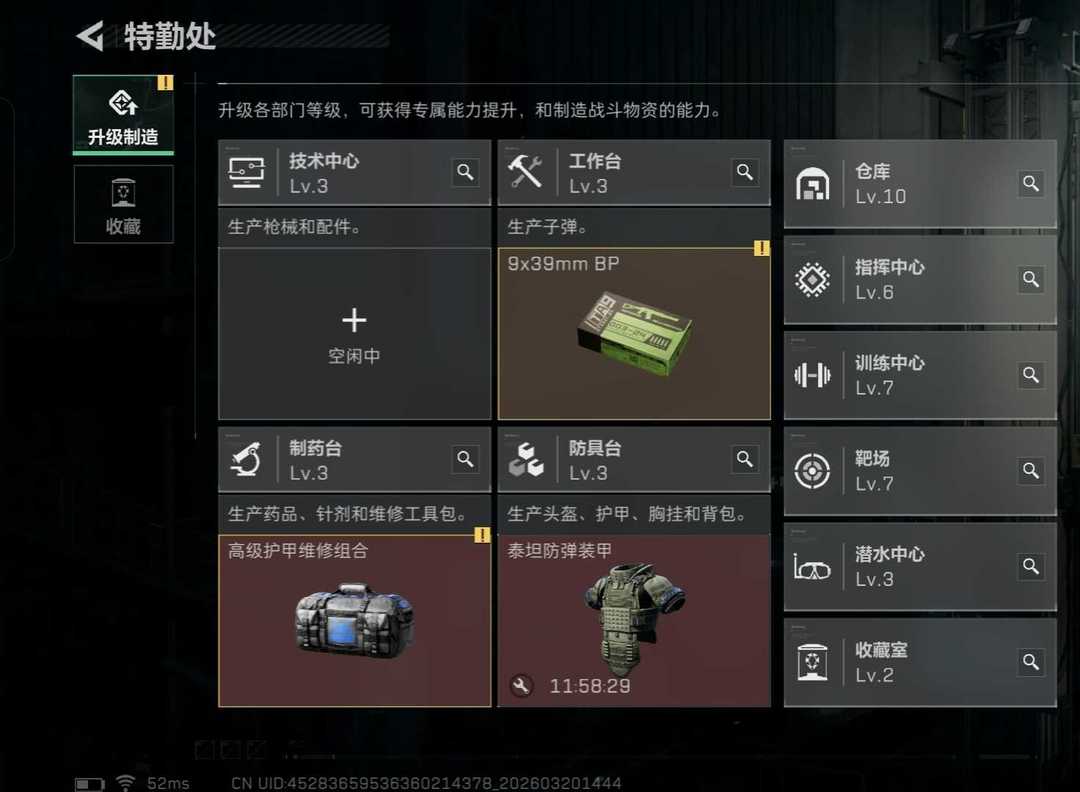Add production in the idle 空闲中 slot
This screenshot has height=792, width=1080.
(x=354, y=334)
